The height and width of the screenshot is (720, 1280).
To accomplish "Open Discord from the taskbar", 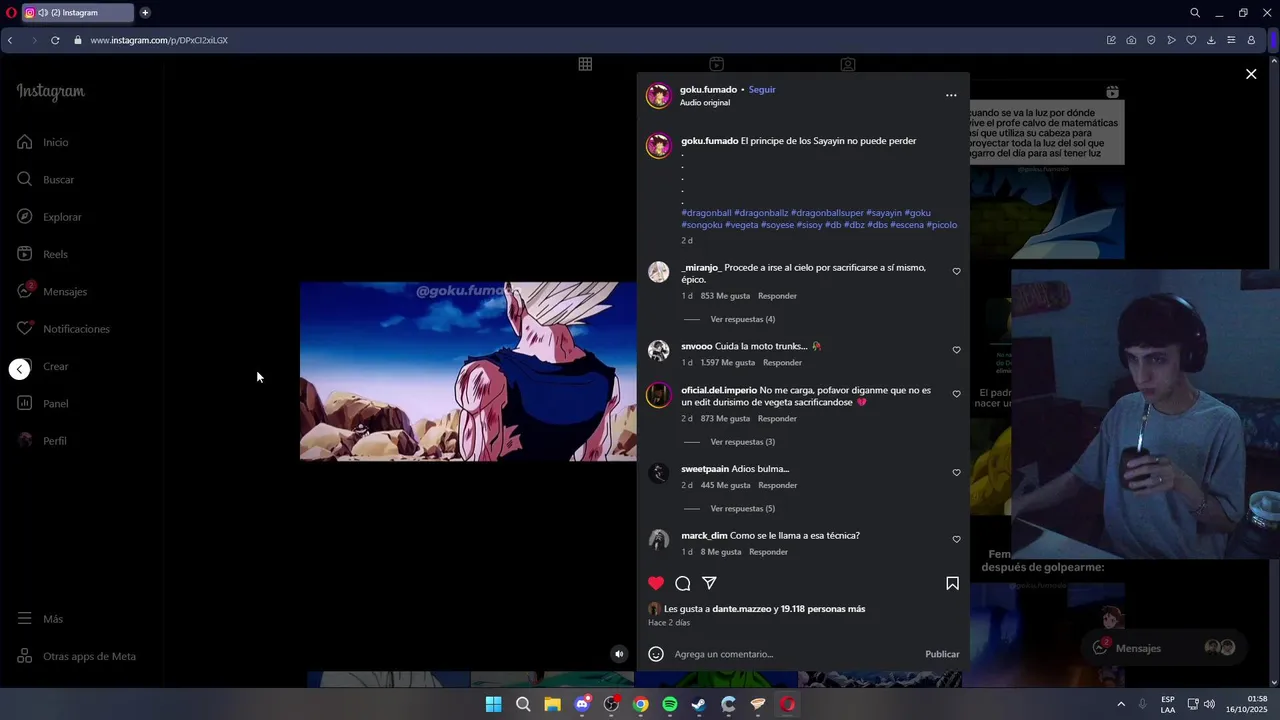I will click(582, 704).
